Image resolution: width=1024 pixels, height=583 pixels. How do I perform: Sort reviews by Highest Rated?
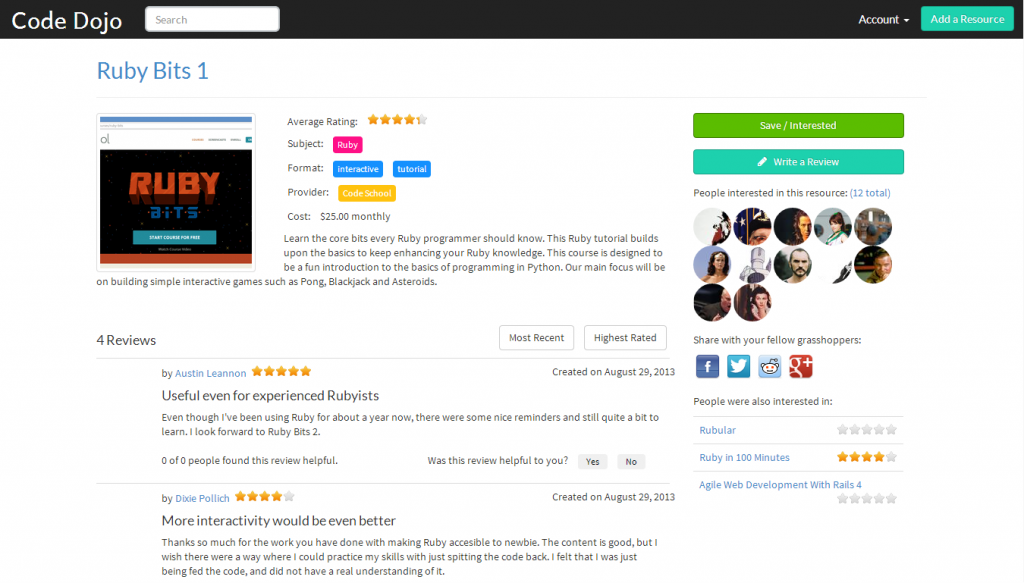[x=625, y=338]
